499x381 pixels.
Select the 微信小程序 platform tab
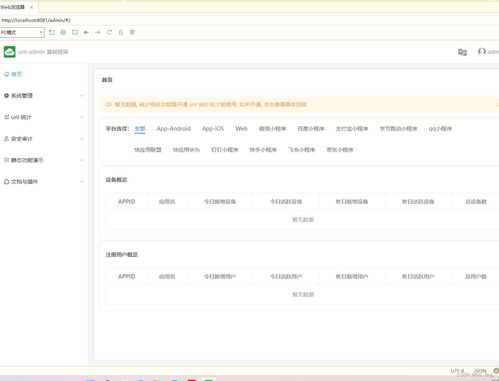point(273,129)
